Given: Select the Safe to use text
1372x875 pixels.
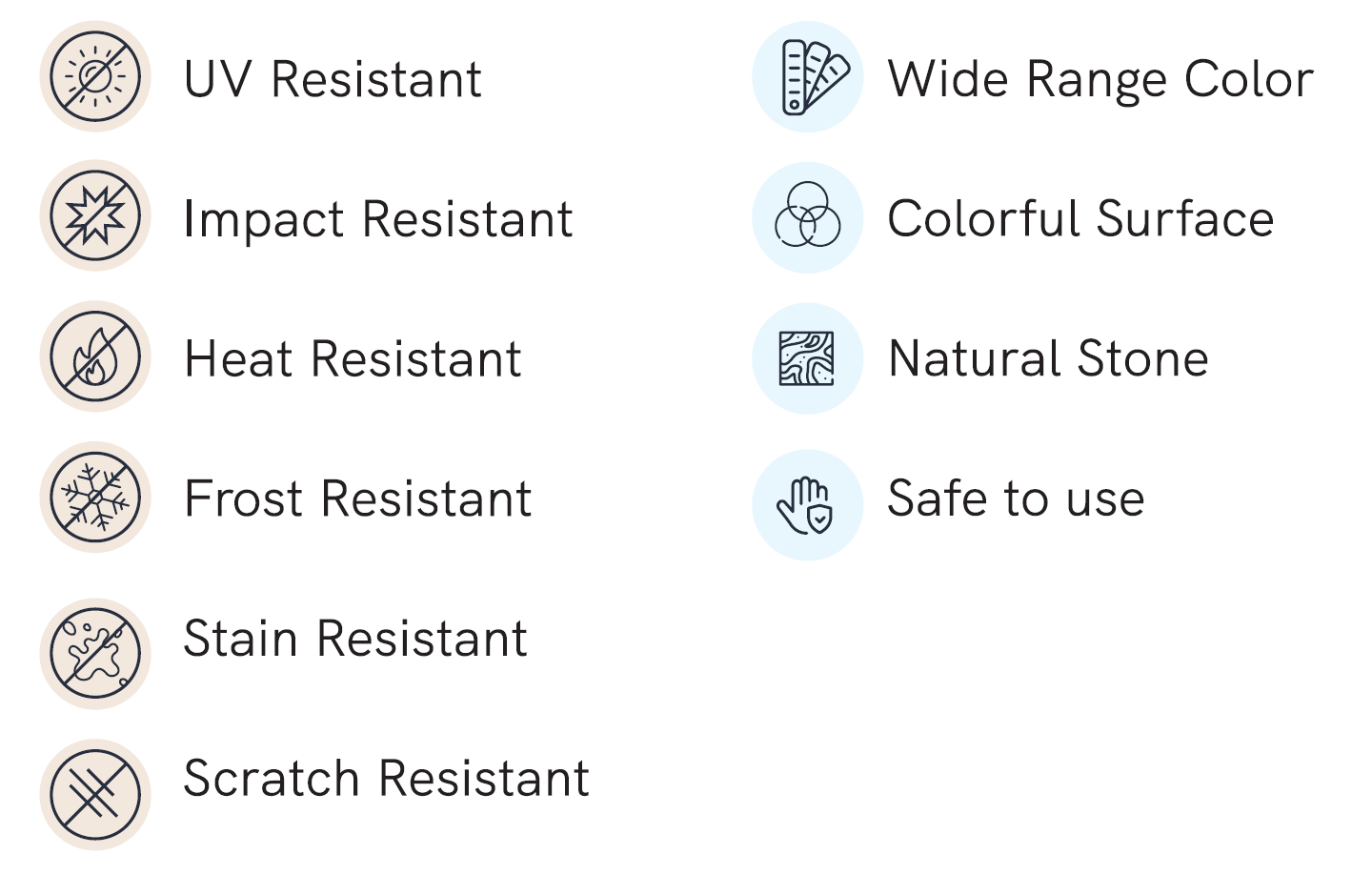Looking at the screenshot, I should tap(1017, 499).
